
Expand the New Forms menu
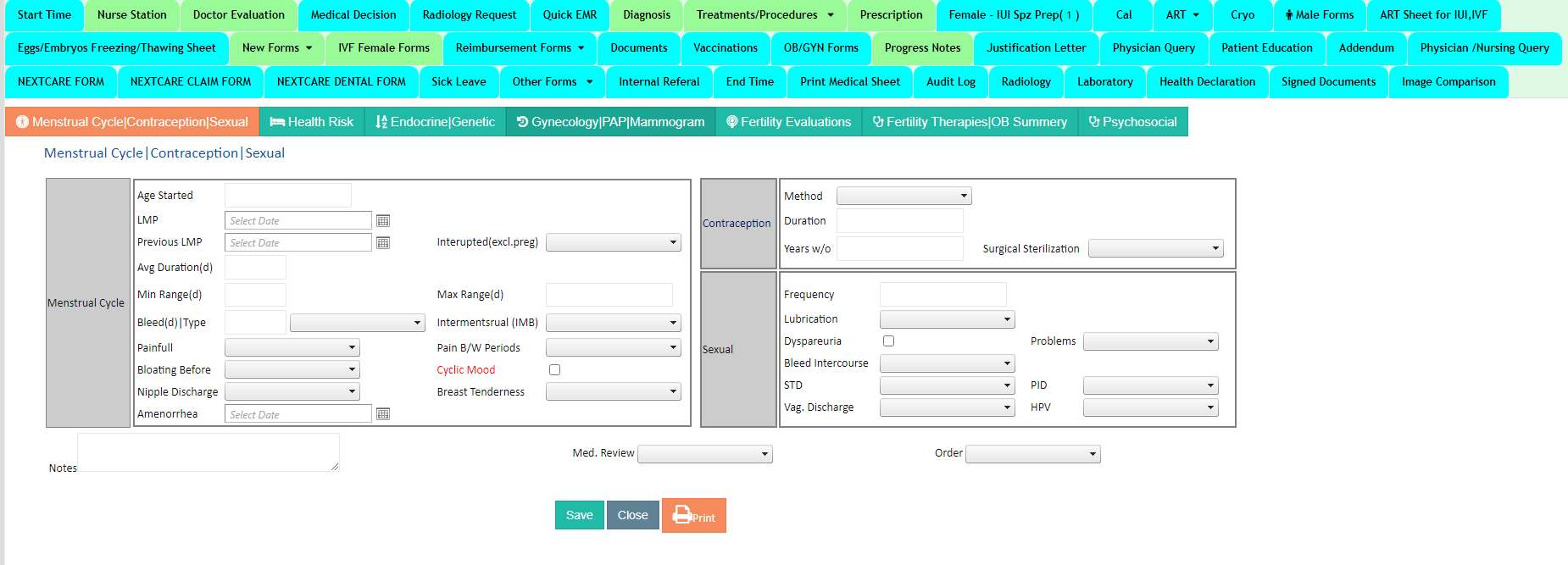[277, 48]
